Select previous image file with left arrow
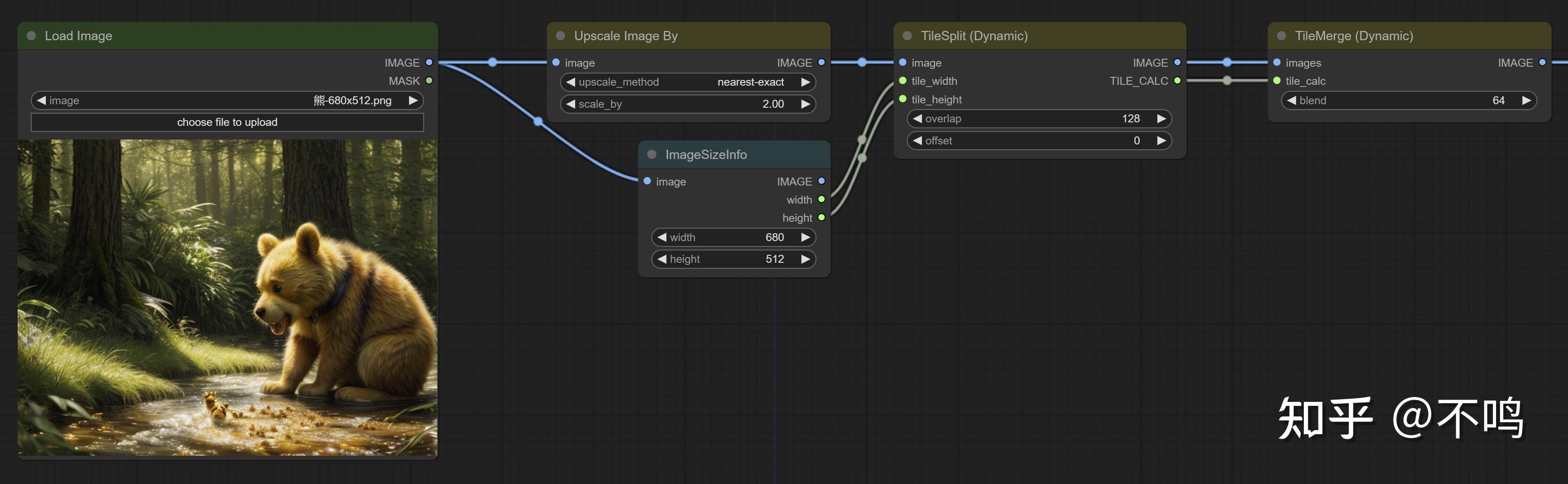Image resolution: width=1568 pixels, height=484 pixels. pyautogui.click(x=41, y=100)
